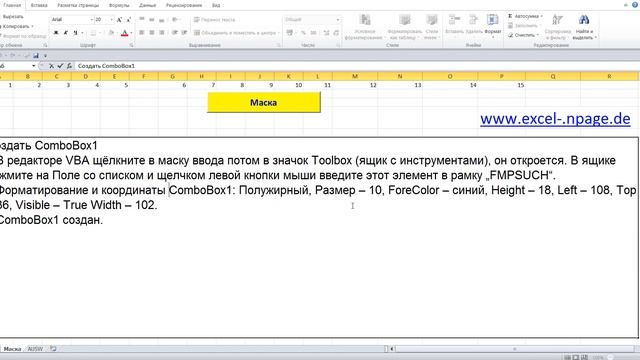Screen dimensions: 640x360
Task: Cancel formula entry with the X icon
Action: click(51, 66)
